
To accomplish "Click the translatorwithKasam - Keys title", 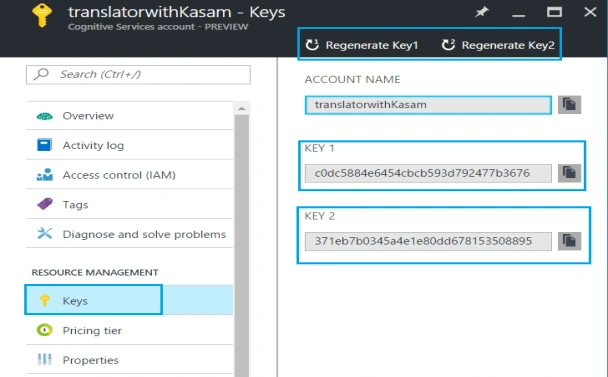I will (176, 12).
